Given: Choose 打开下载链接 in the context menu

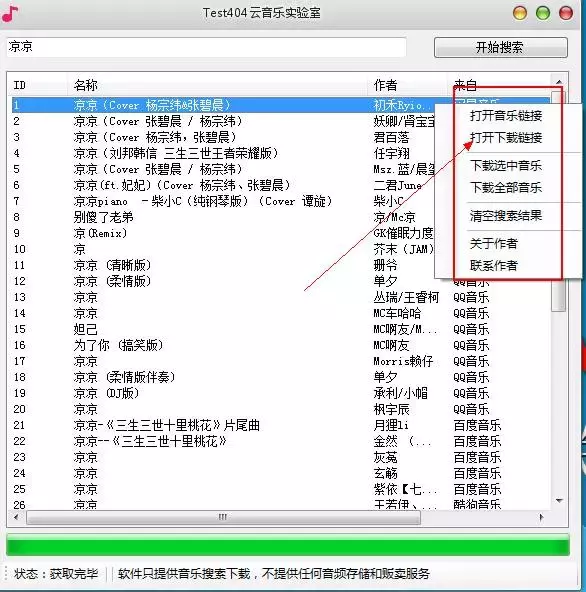Looking at the screenshot, I should point(506,137).
